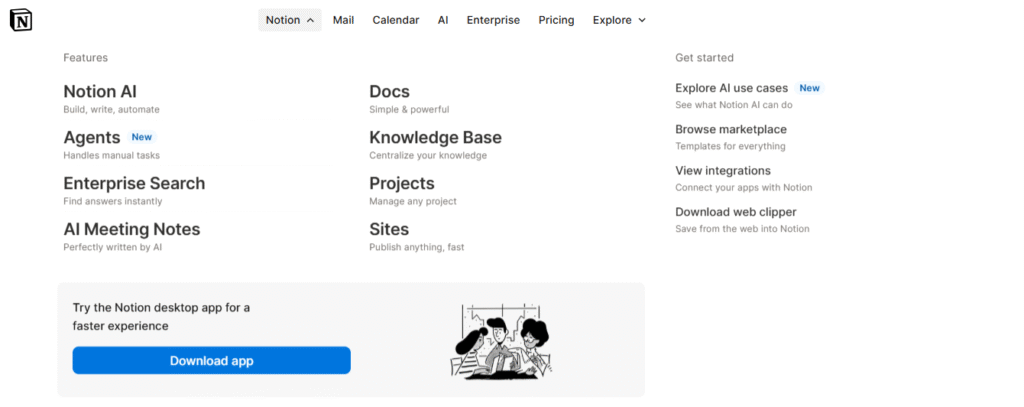Screen dimensions: 1024x407
Task: Click the Notion logo icon
Action: [x=20, y=20]
